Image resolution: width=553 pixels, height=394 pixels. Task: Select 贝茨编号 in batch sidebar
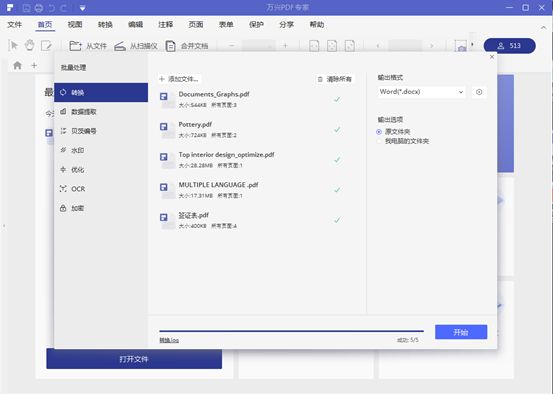coord(101,131)
